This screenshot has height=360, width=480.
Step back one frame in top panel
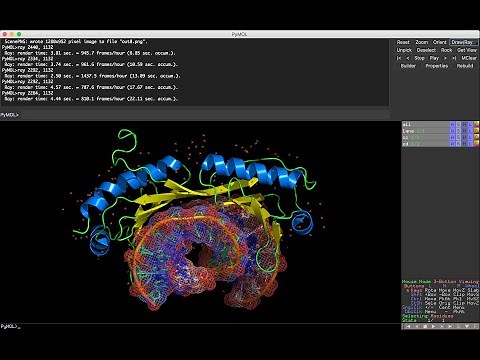coord(407,58)
